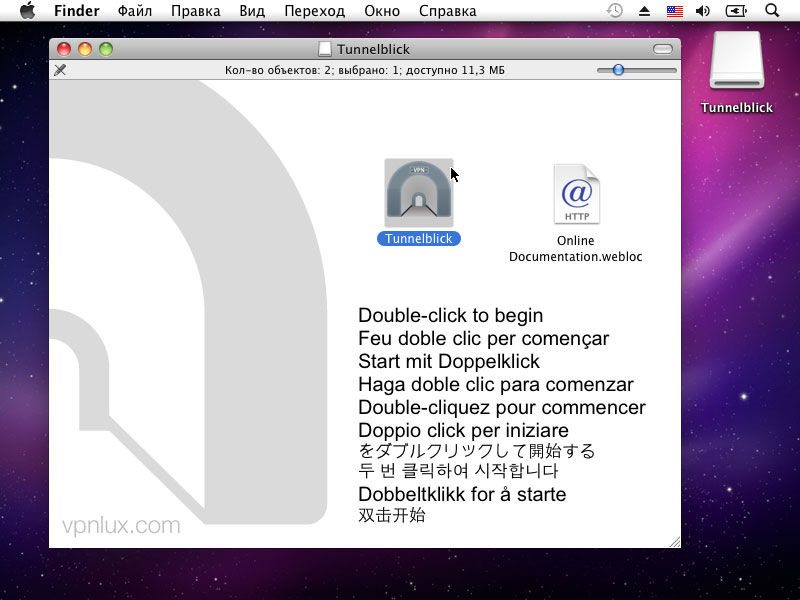This screenshot has width=800, height=600.
Task: Click the disk proxy icon in title bar
Action: [324, 49]
